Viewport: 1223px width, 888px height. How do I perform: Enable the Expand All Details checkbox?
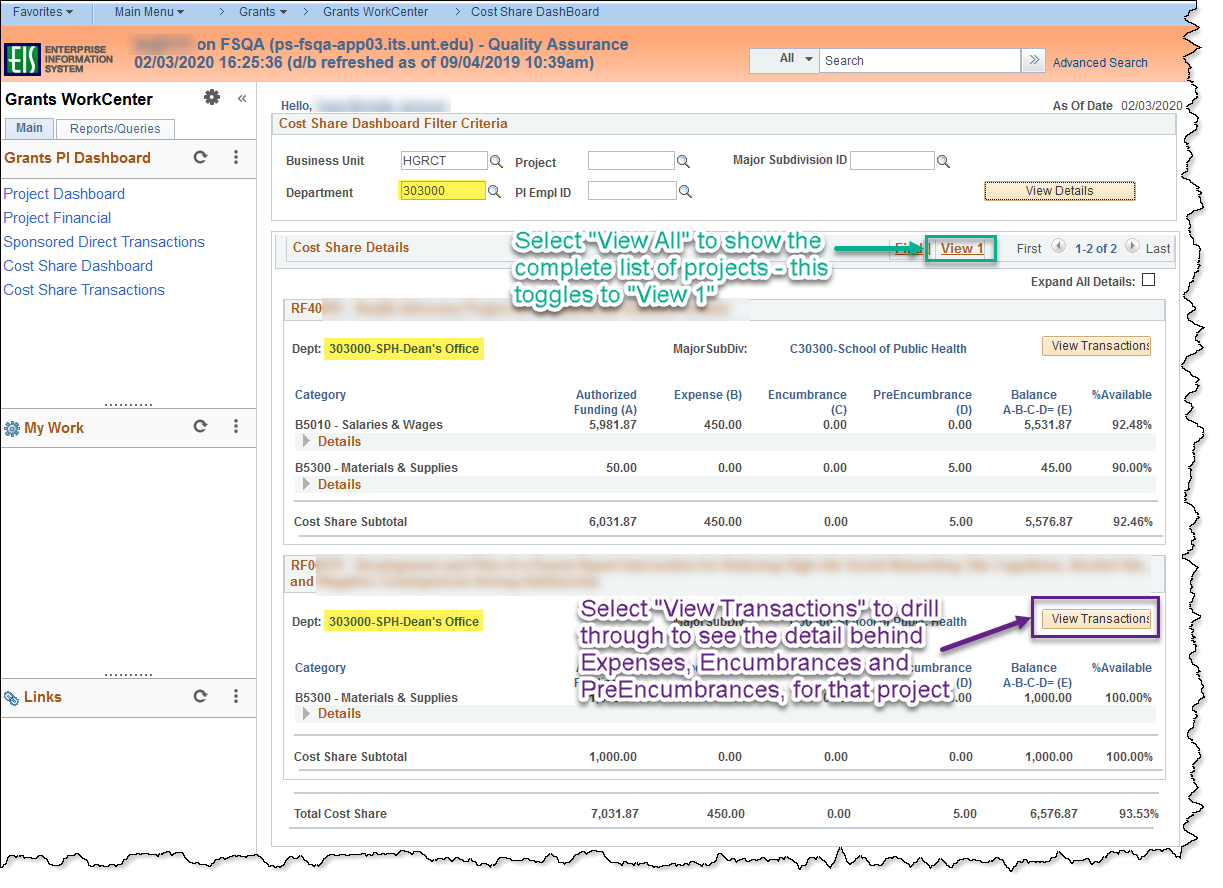coord(1149,280)
